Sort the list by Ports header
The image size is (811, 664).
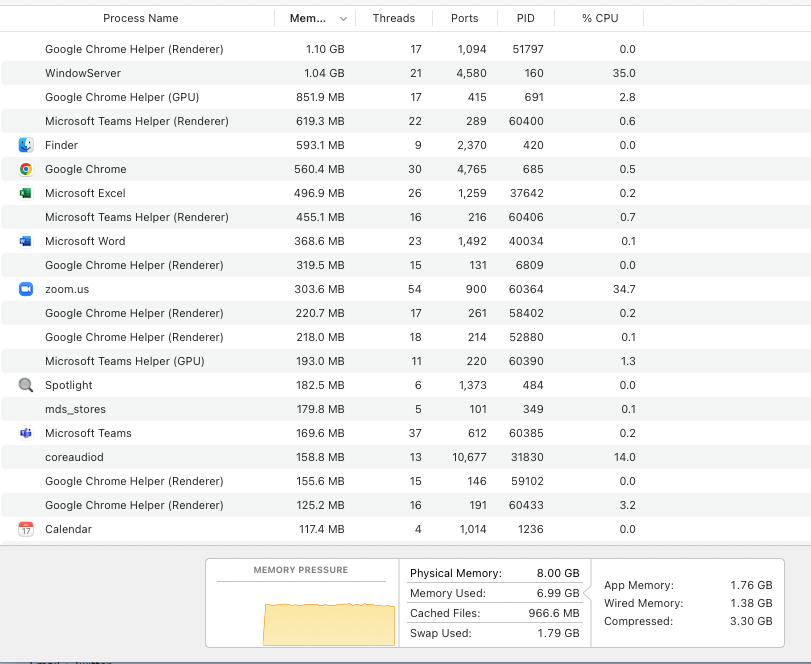(x=464, y=18)
